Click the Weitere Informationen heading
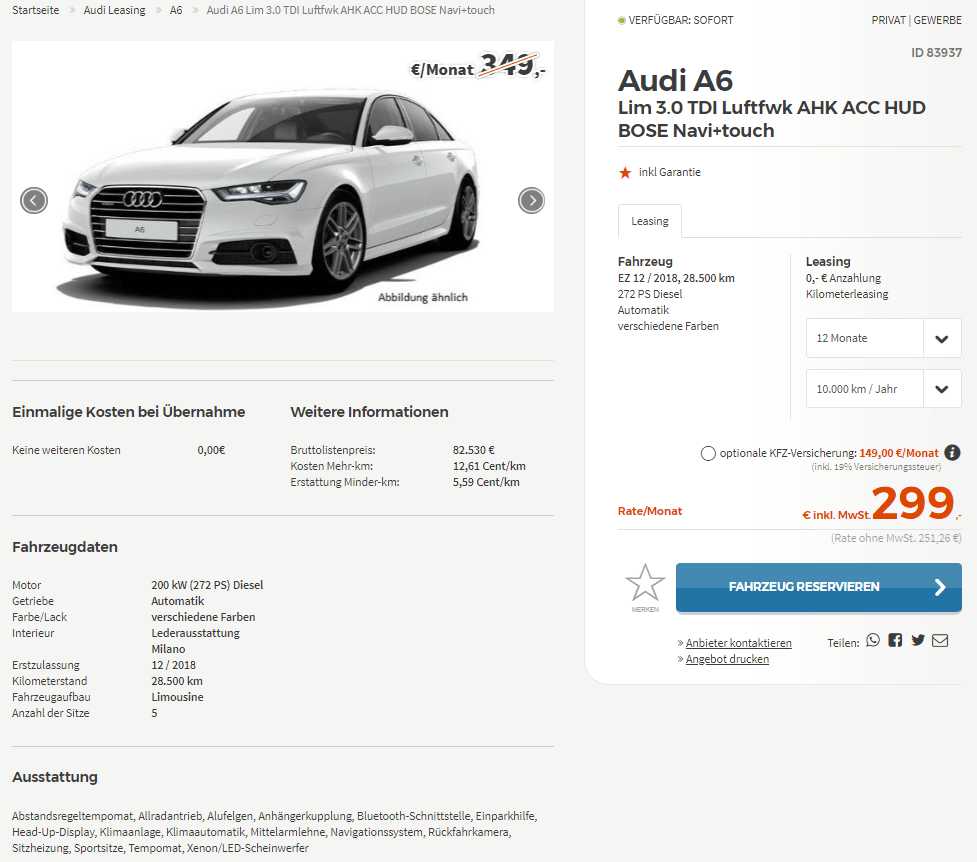 click(x=369, y=412)
